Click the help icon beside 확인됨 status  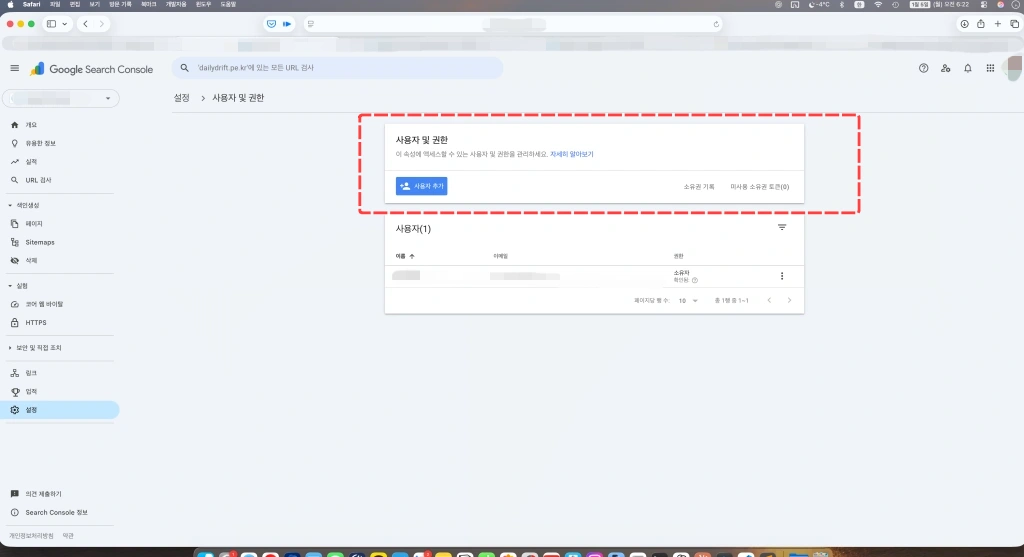(695, 280)
